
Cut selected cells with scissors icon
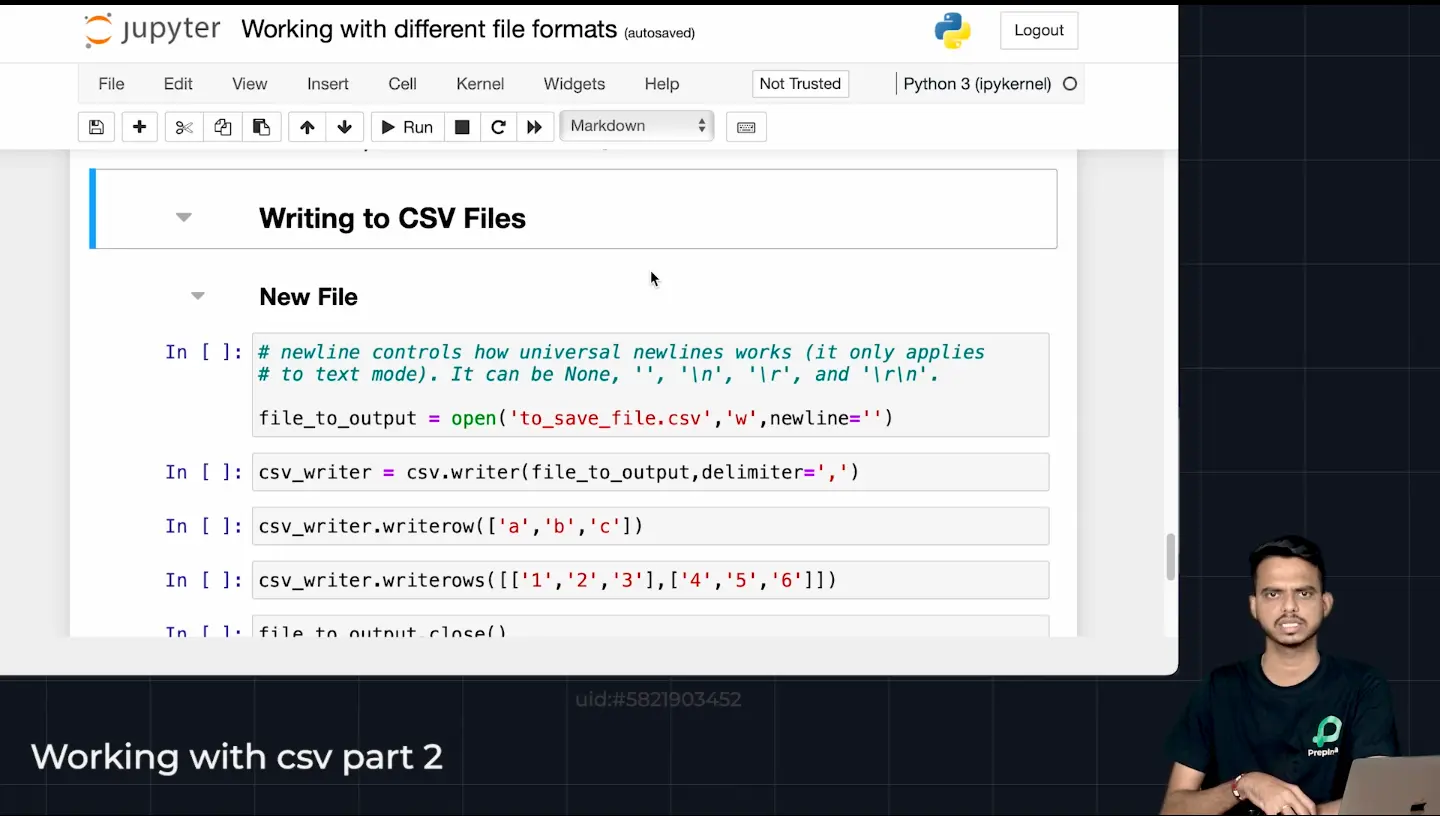tap(184, 127)
